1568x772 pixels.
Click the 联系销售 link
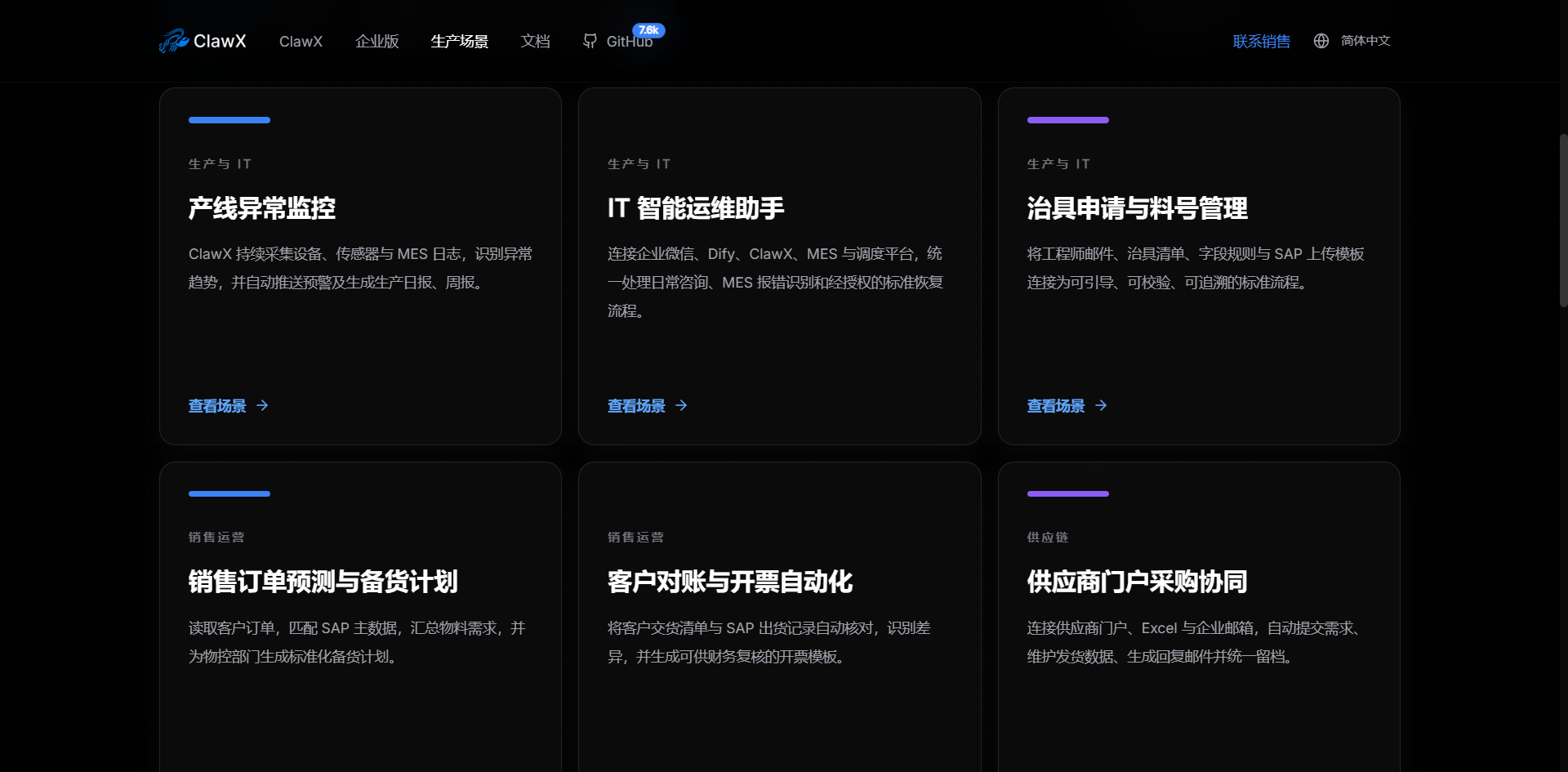(1262, 42)
